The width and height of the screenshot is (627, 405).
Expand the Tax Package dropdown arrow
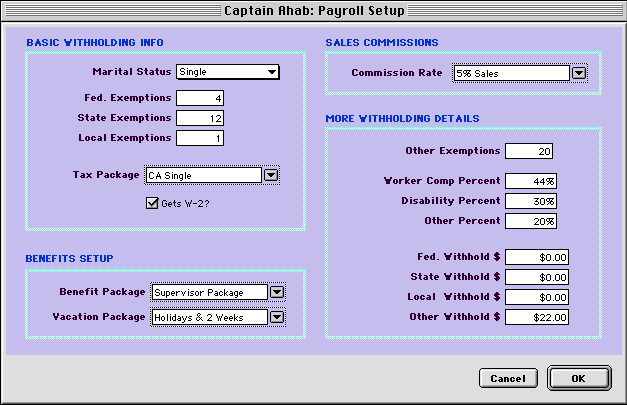[x=270, y=175]
